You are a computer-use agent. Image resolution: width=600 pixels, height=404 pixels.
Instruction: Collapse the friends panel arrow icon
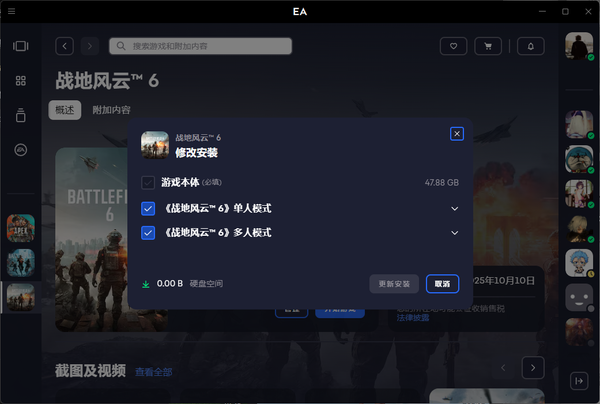point(579,380)
